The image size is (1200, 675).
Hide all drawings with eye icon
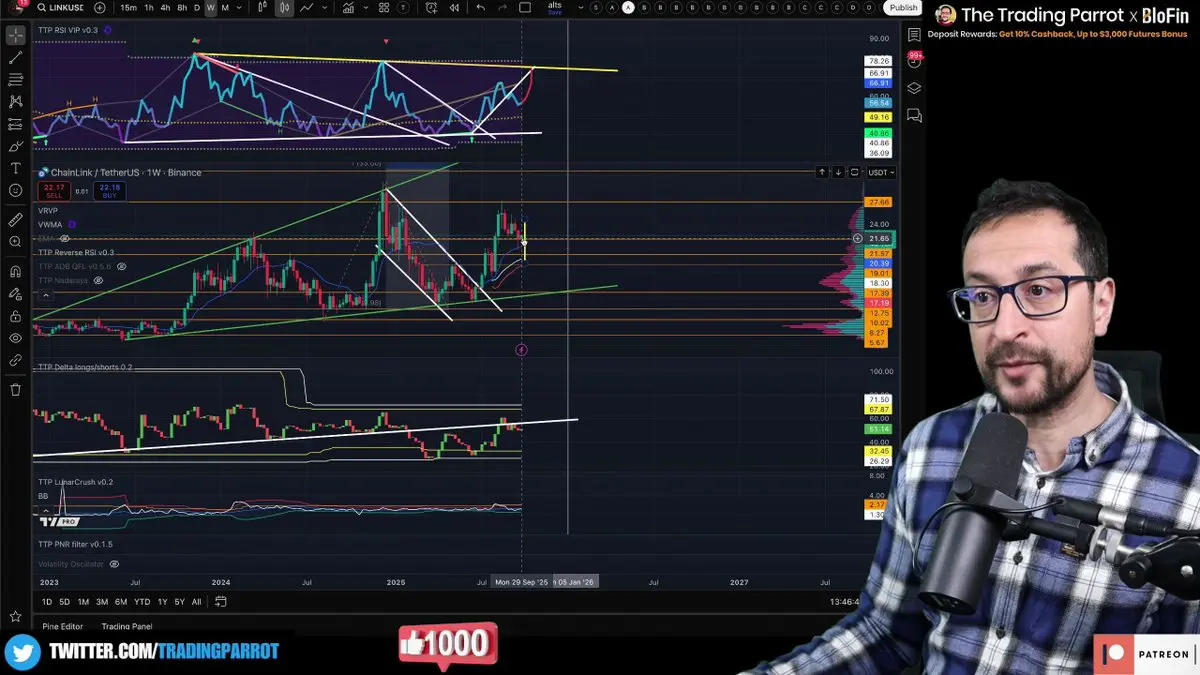pyautogui.click(x=15, y=338)
